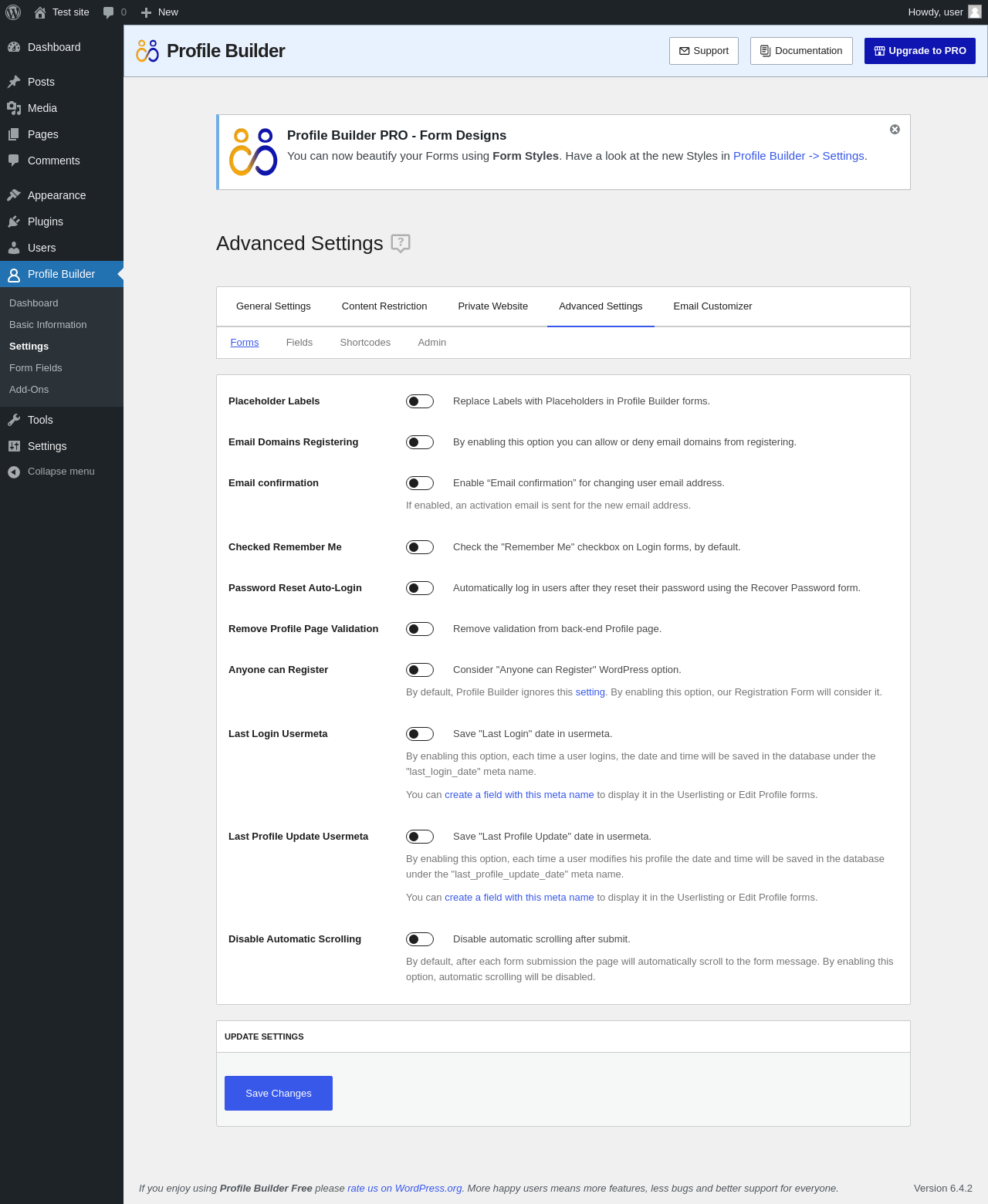Enable the Disable Automatic Scrolling switch
This screenshot has width=988, height=1204.
tap(420, 939)
